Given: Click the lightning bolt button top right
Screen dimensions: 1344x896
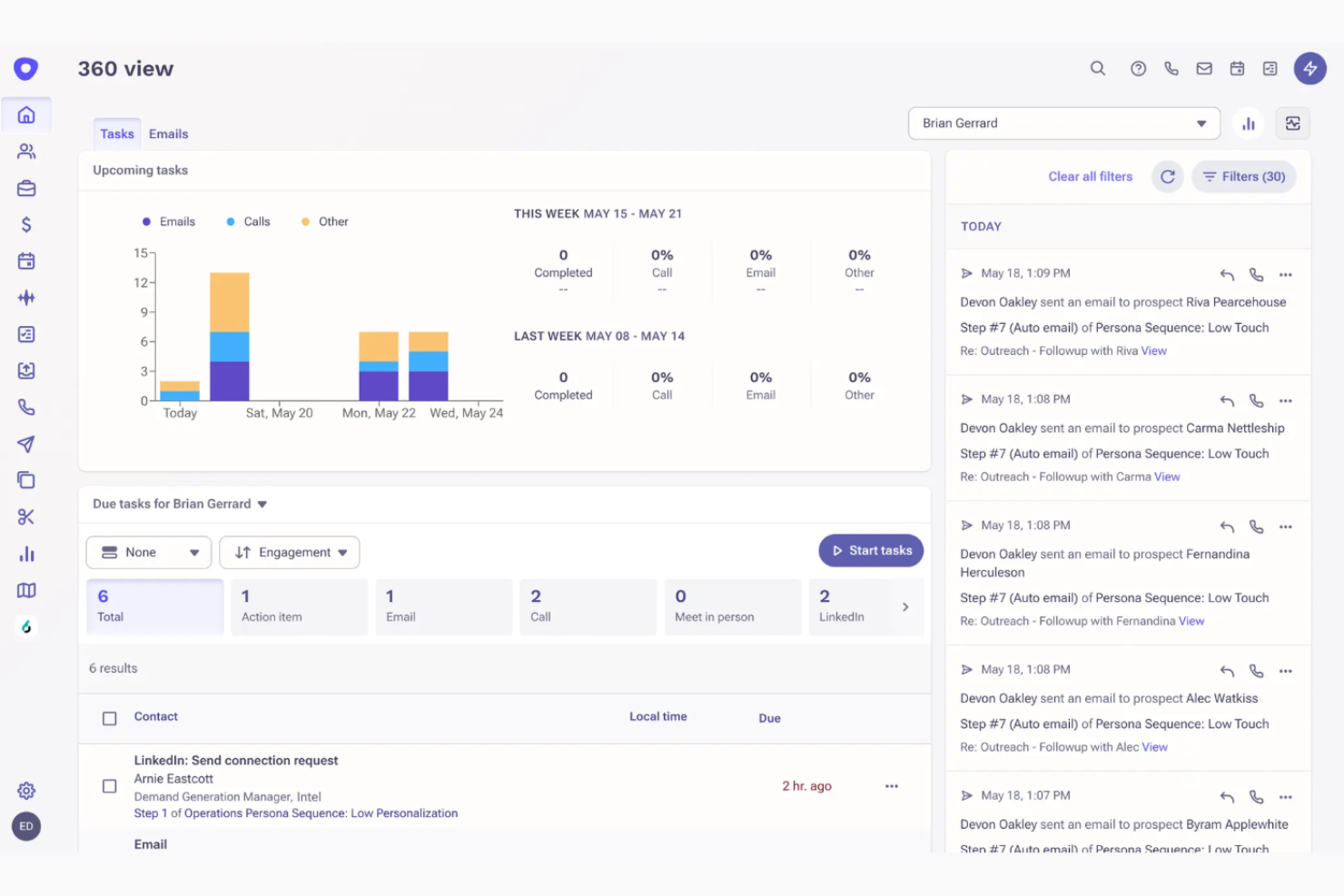Looking at the screenshot, I should click(x=1310, y=68).
